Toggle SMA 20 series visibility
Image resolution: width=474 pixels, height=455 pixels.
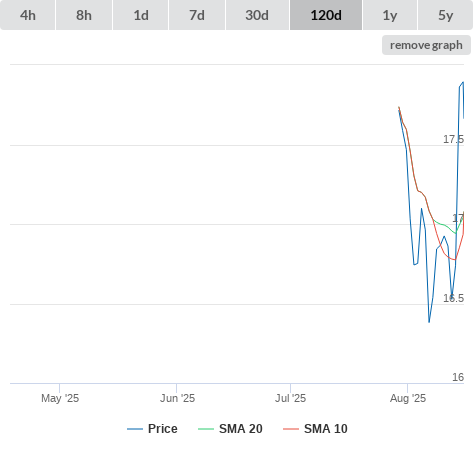pos(241,429)
